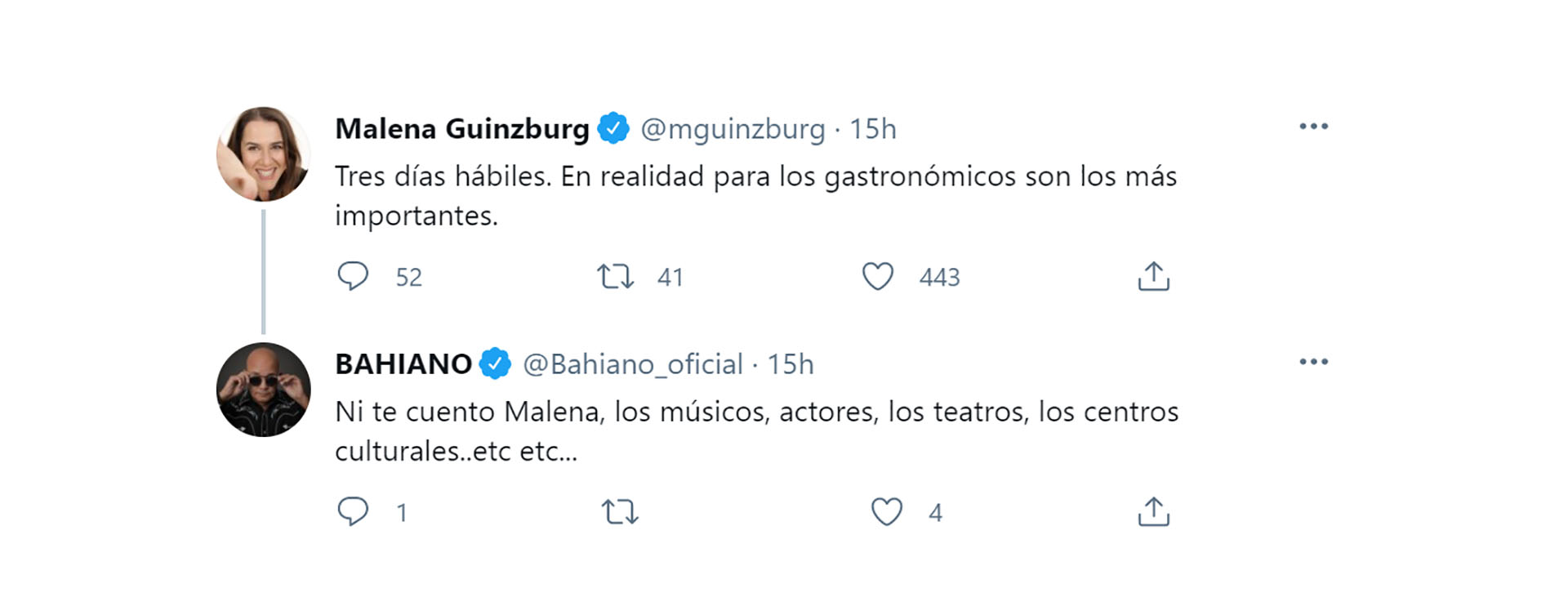Screen dimensions: 1568x606
Task: Open more options menu for BAHIANO's tweet
Action: click(x=1314, y=362)
